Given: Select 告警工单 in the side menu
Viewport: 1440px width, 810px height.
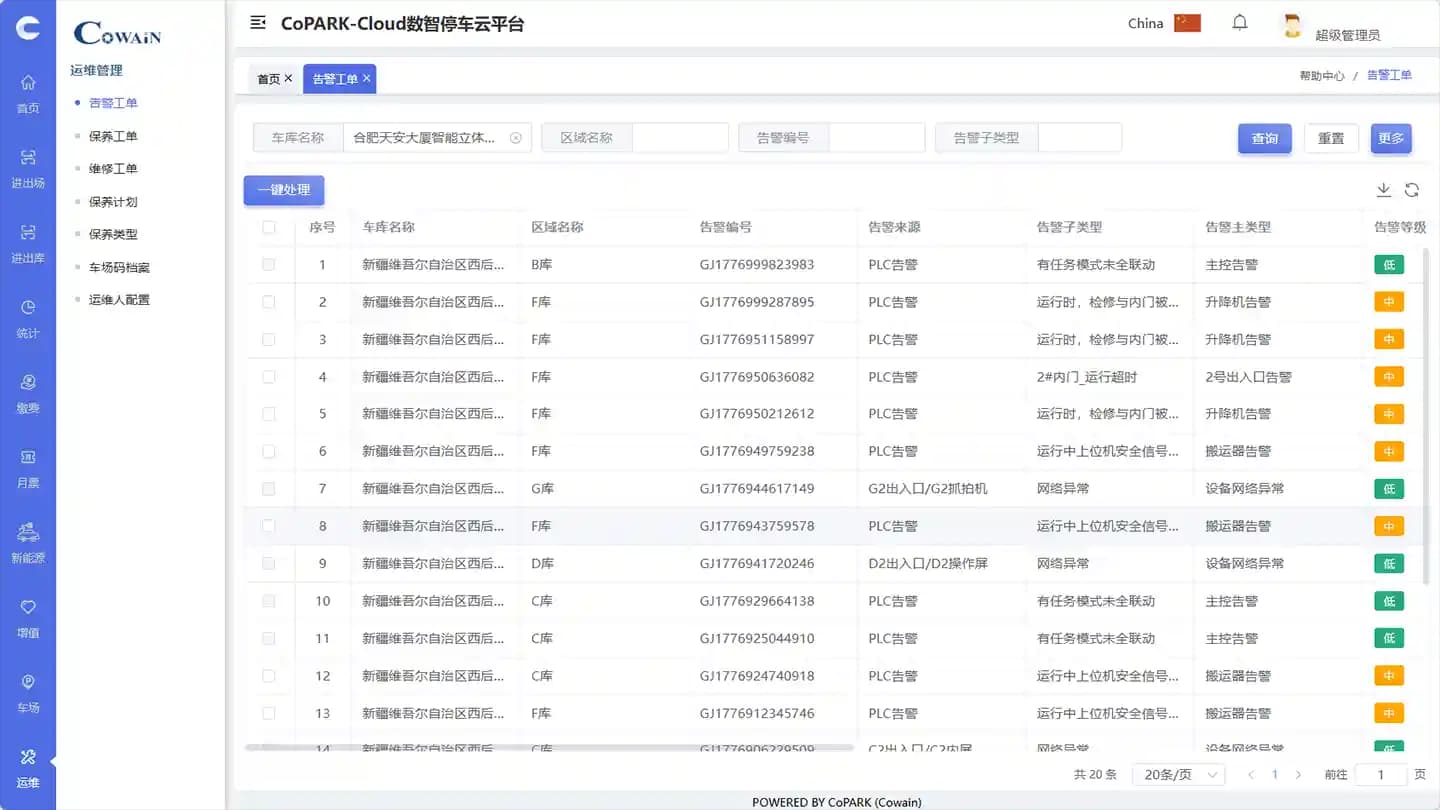Looking at the screenshot, I should [113, 103].
